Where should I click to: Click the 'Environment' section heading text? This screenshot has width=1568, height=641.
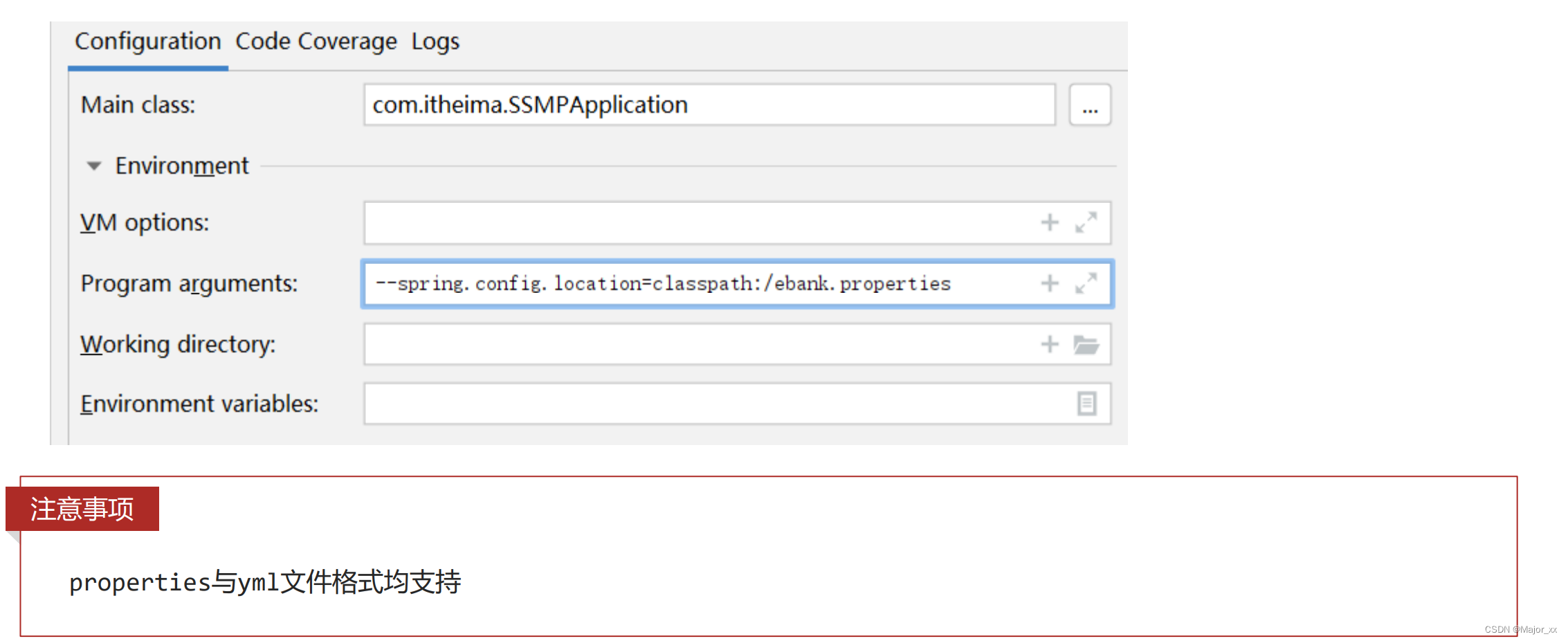click(x=181, y=166)
